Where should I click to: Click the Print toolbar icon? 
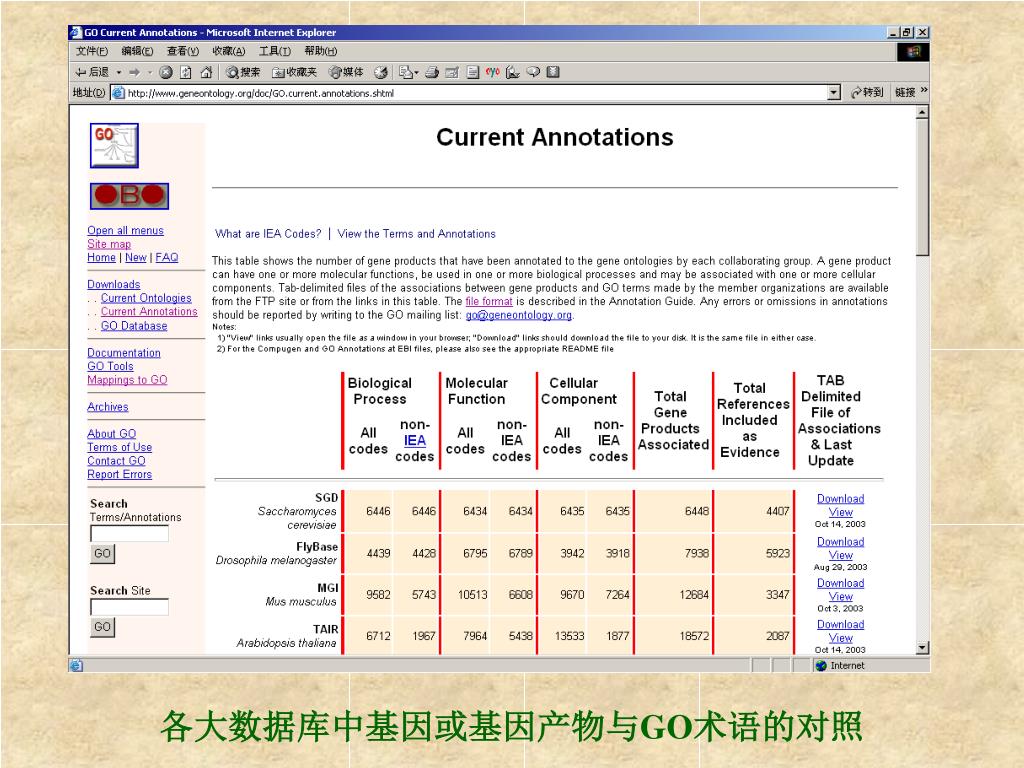[432, 72]
